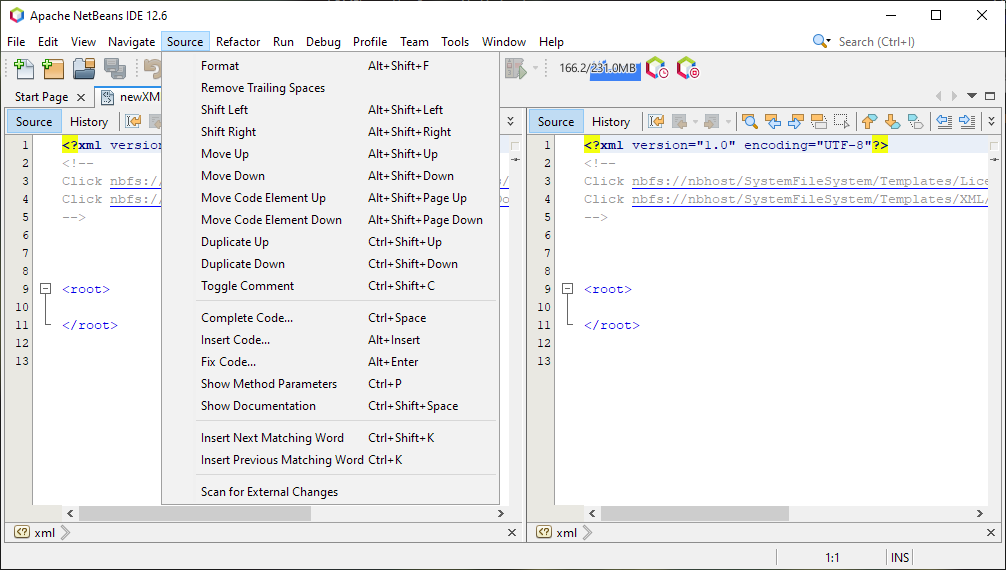Click the Shift Line Left icon

tap(944, 121)
